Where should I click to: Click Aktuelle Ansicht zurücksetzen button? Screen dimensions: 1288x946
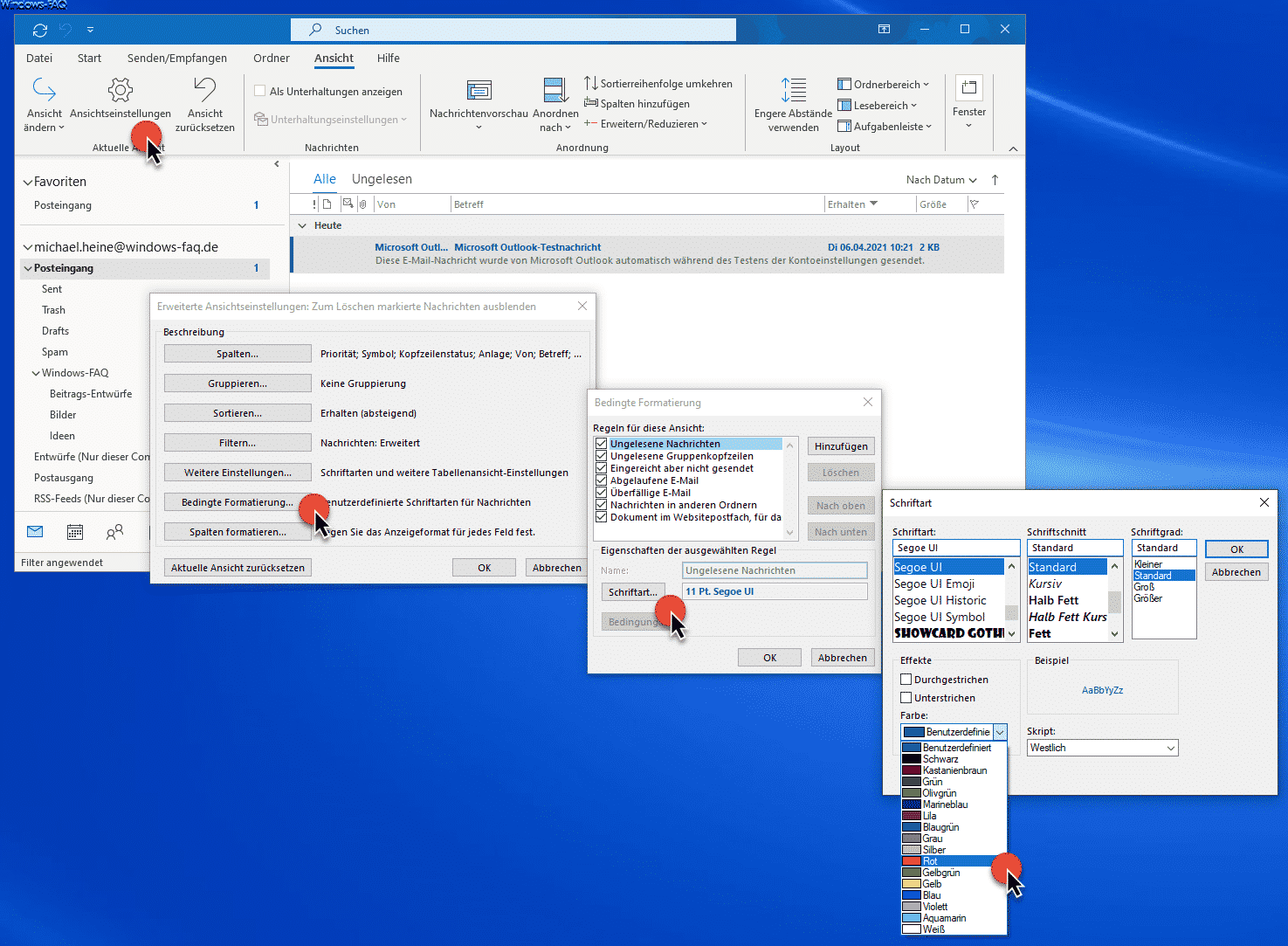[x=238, y=568]
